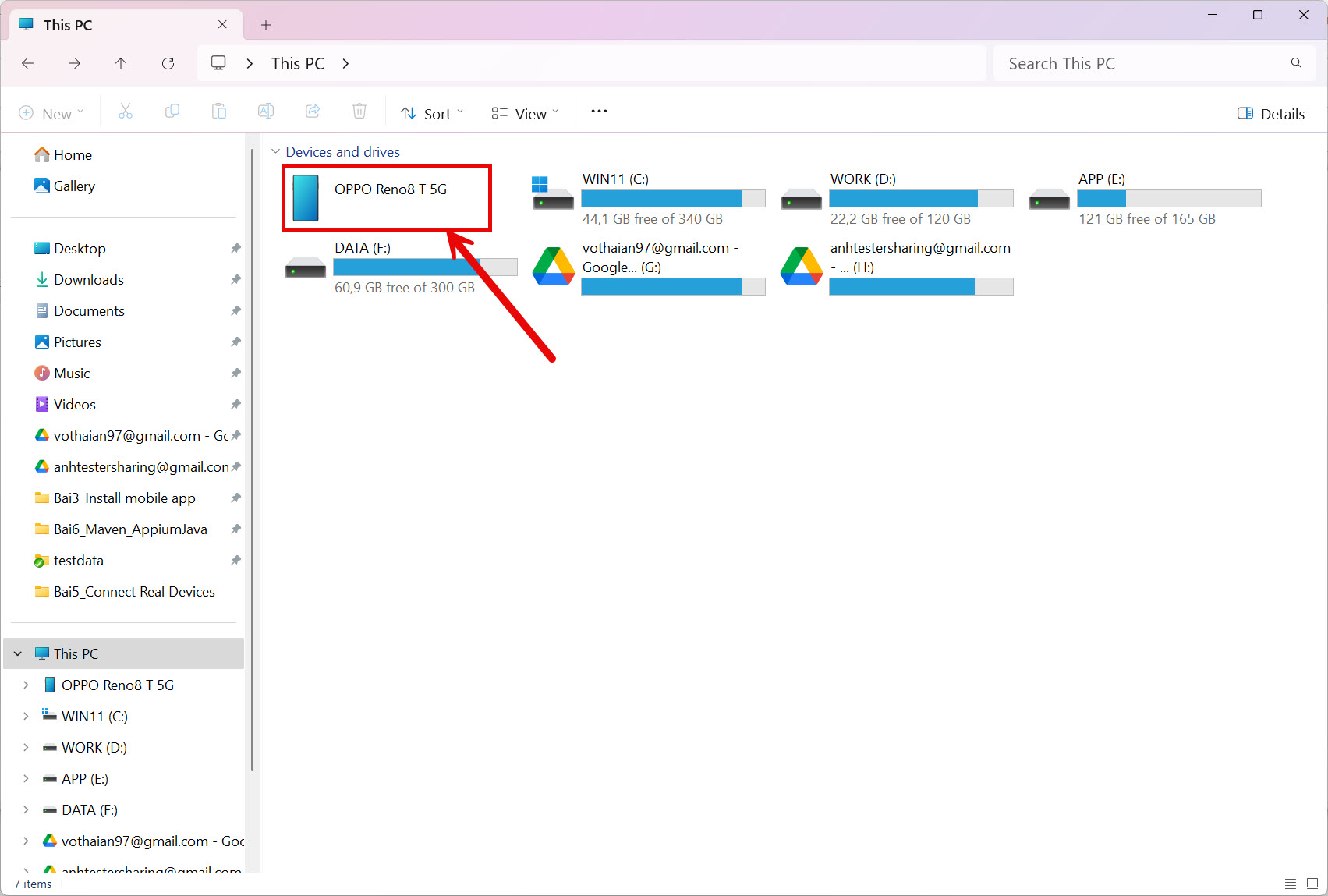Image resolution: width=1328 pixels, height=896 pixels.
Task: Click the Paste clipboard icon
Action: [x=219, y=112]
